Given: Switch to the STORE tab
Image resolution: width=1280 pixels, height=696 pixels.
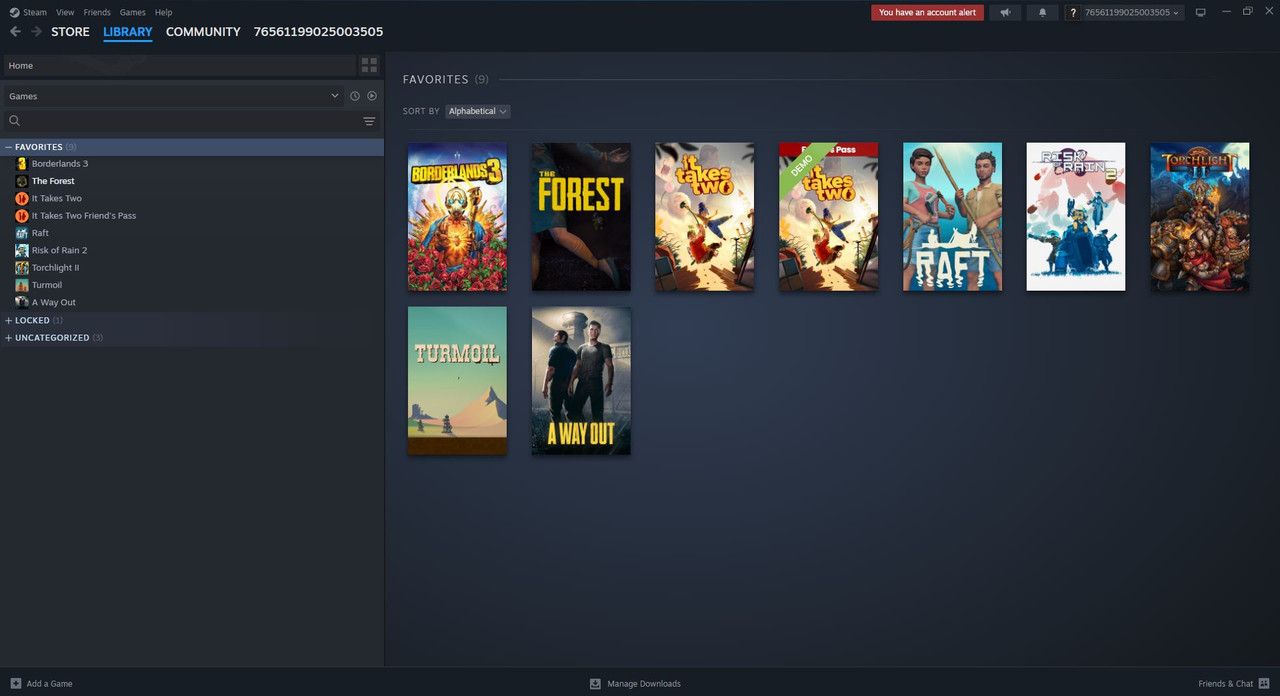Looking at the screenshot, I should click(70, 32).
